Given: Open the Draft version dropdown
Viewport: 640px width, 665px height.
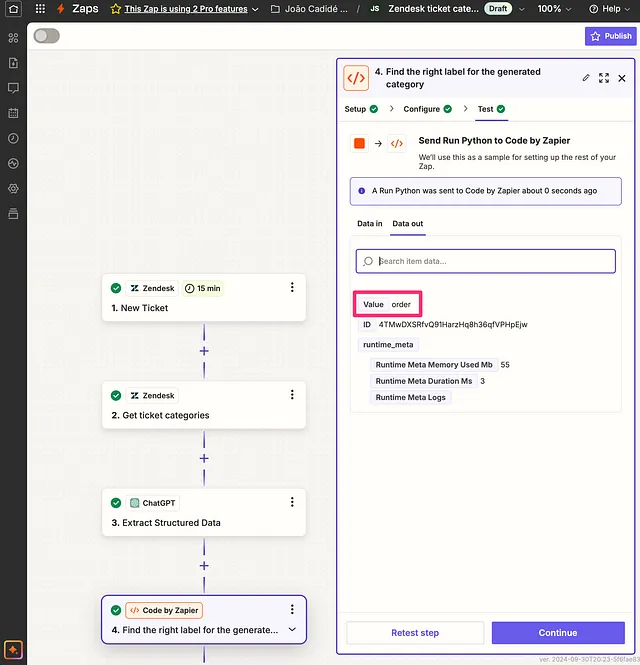Looking at the screenshot, I should coord(522,9).
